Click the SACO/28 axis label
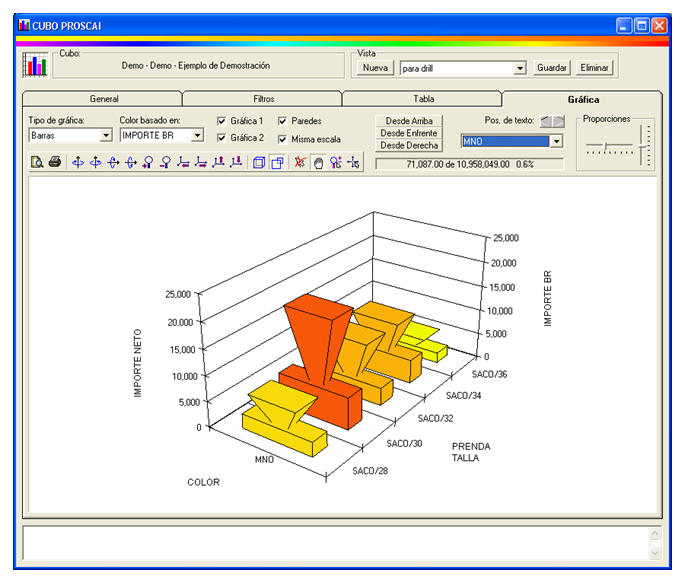 point(370,471)
